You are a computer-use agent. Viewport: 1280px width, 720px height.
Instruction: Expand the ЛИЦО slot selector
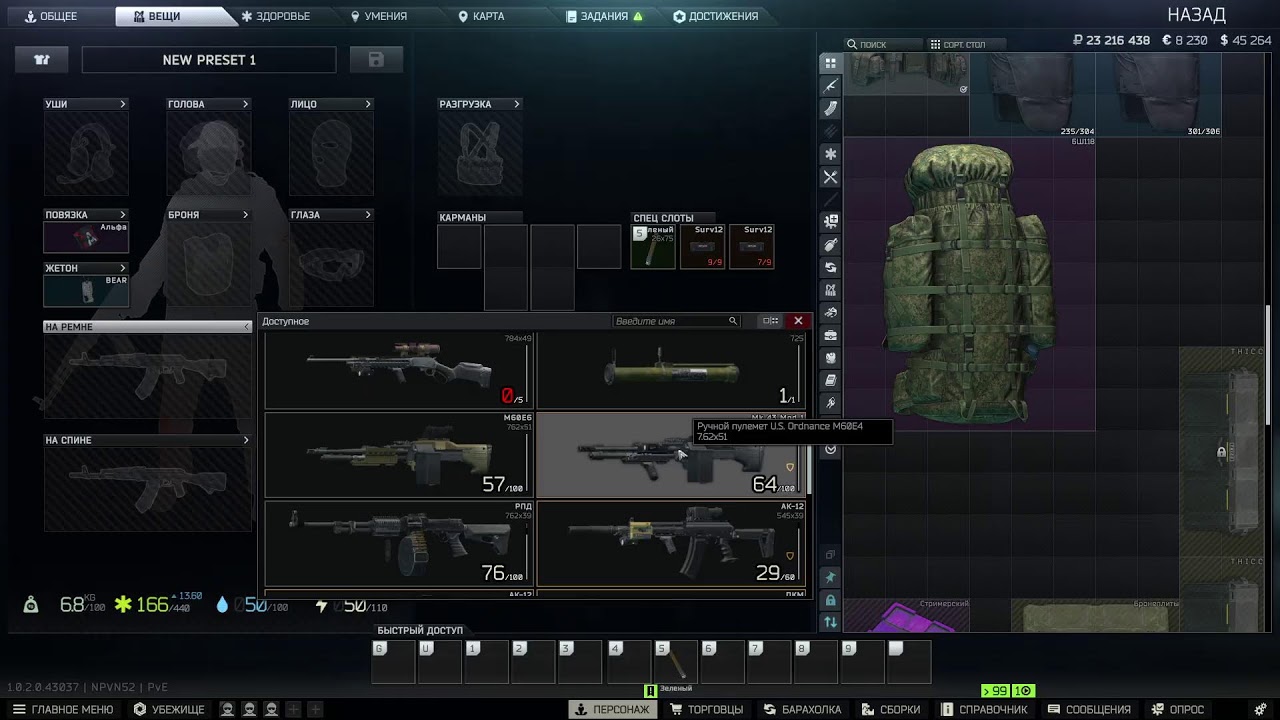pyautogui.click(x=368, y=104)
